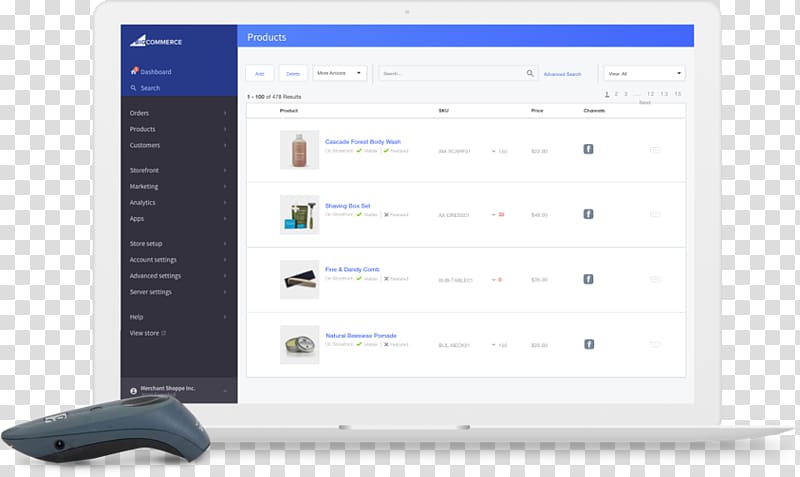Click the Channels column header
This screenshot has width=800, height=477.
coord(594,111)
